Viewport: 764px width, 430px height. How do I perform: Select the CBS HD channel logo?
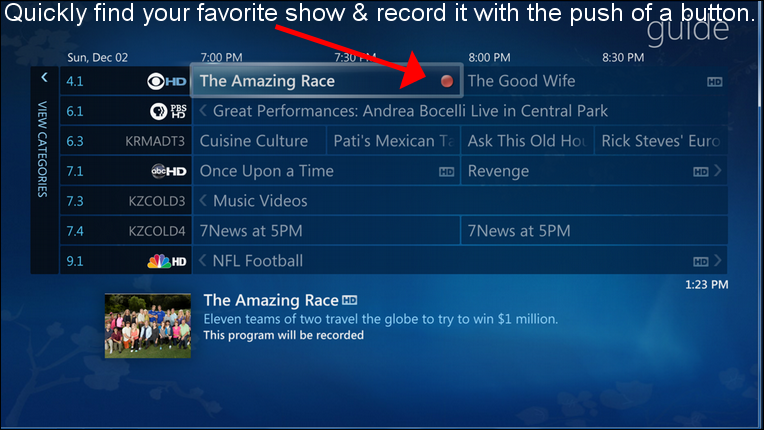click(167, 81)
